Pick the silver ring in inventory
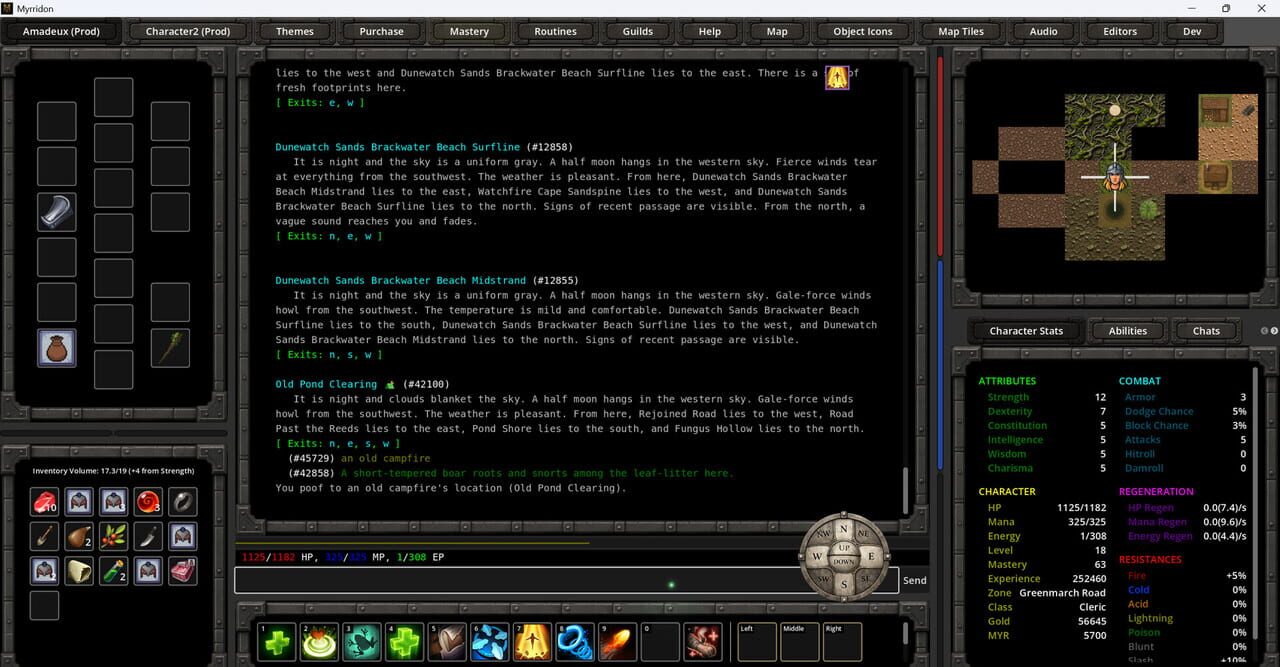Viewport: 1280px width, 667px height. 183,502
